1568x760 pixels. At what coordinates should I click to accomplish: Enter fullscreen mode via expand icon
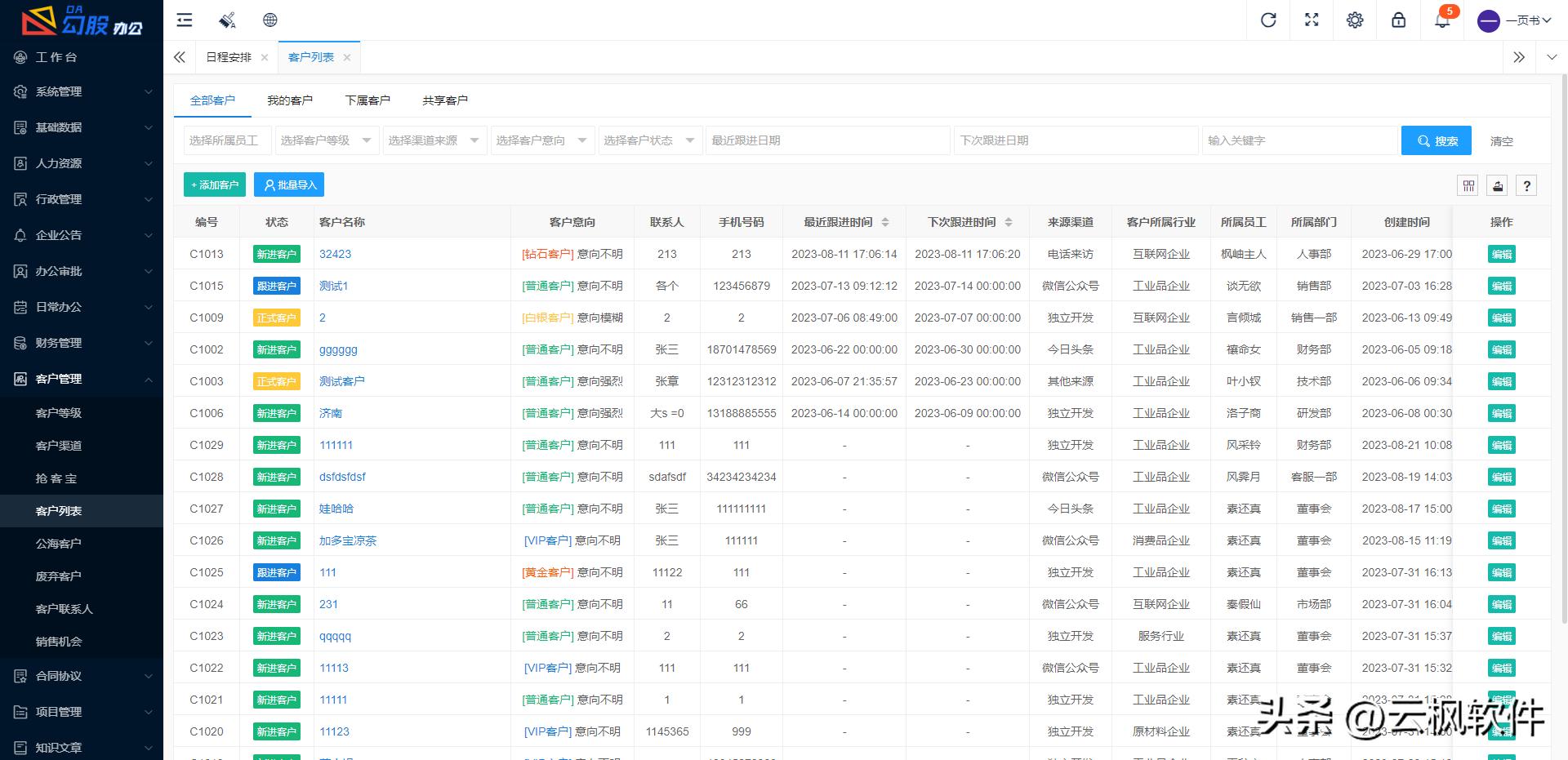coord(1312,20)
